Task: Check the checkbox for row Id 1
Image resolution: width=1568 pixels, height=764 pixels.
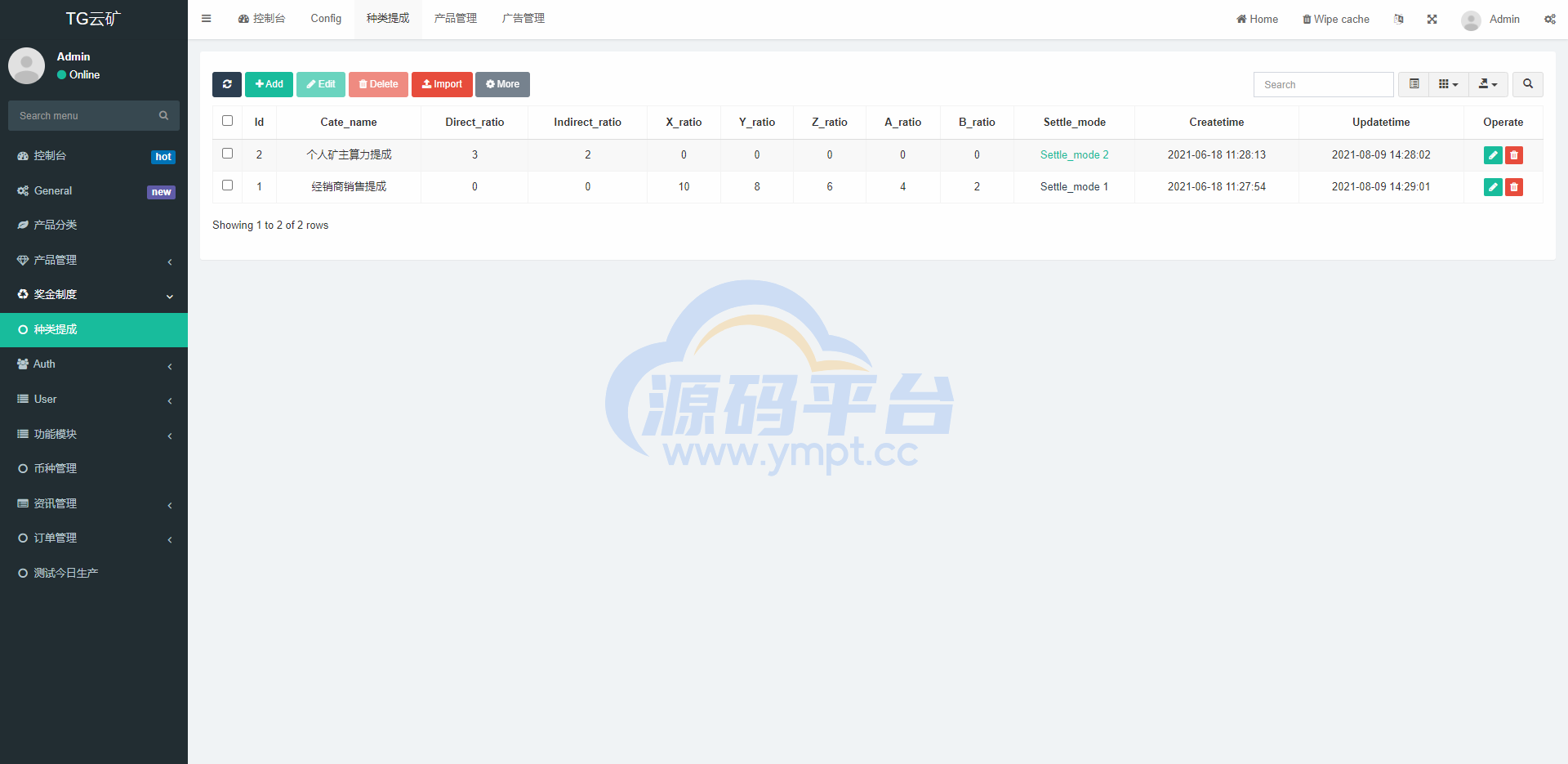Action: tap(228, 185)
